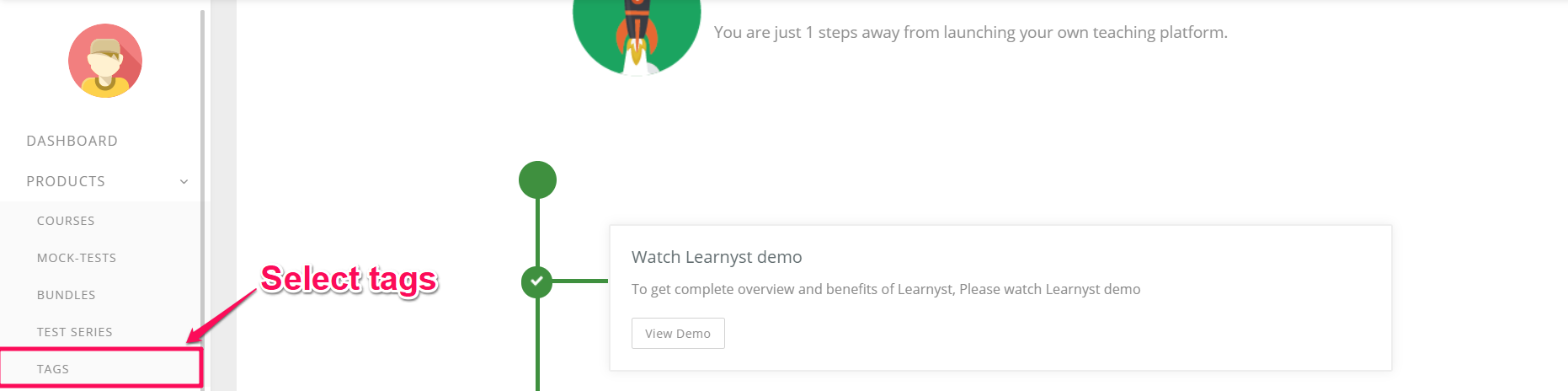Screen dimensions: 1568x391
Task: Click the 'Watch Learnyst demo' heading
Action: coord(717,257)
